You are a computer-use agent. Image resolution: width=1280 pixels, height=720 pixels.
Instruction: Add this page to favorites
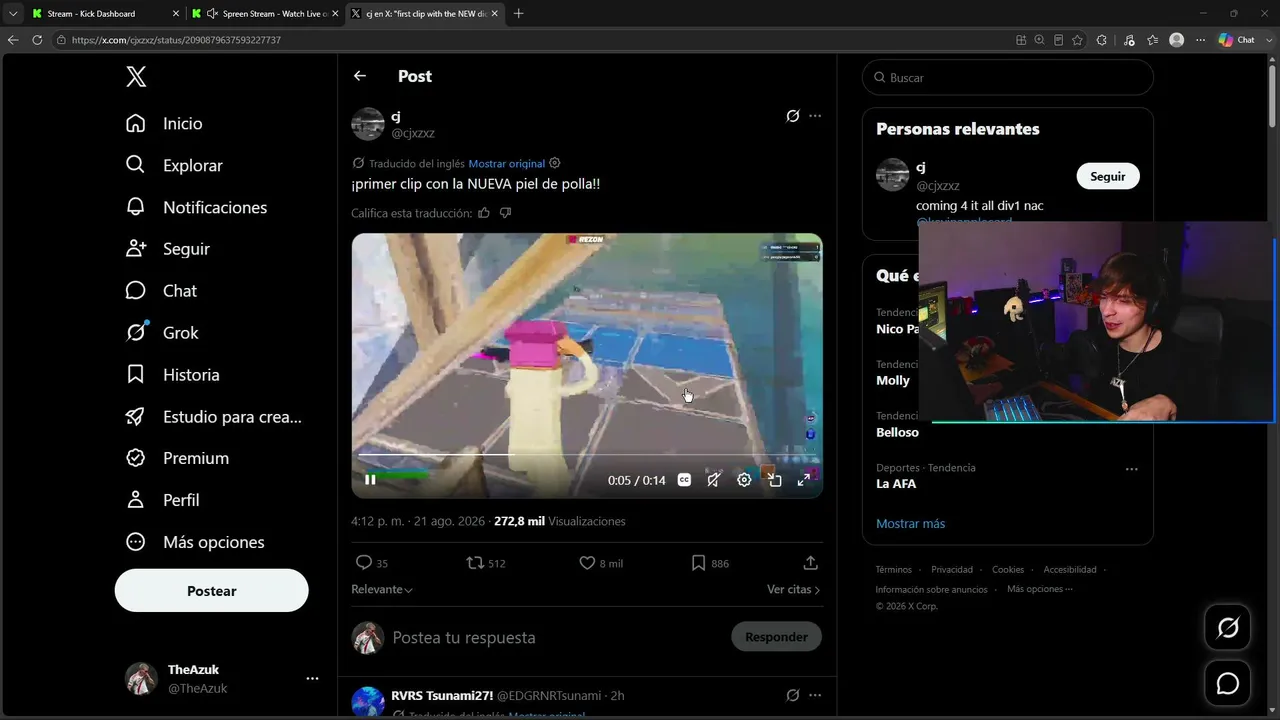[1077, 40]
